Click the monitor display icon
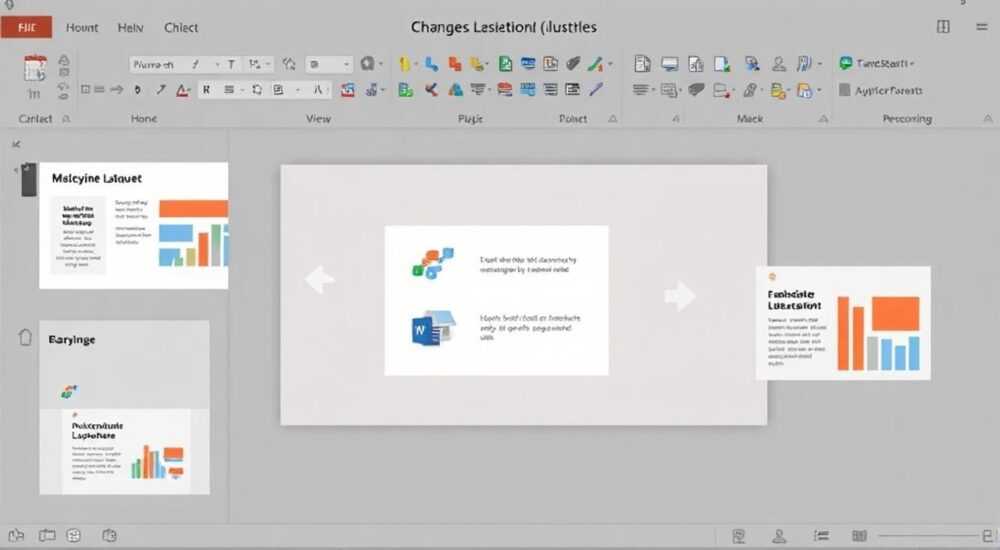 (670, 63)
